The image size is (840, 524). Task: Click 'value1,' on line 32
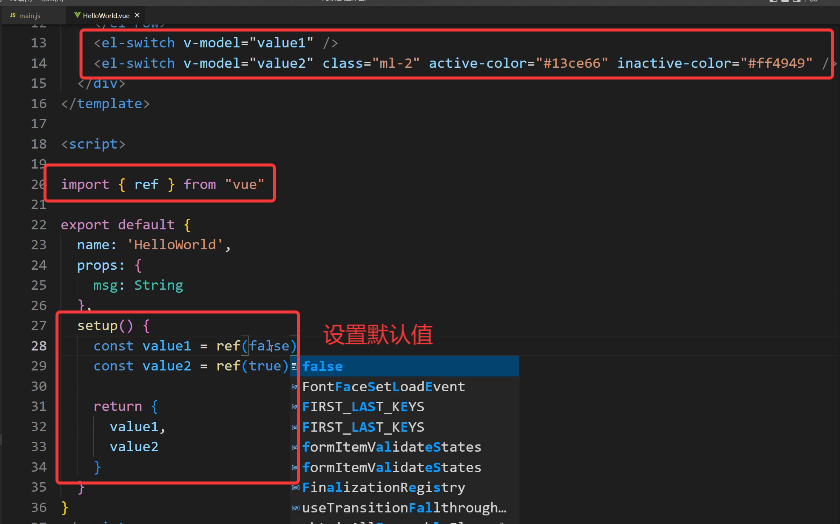click(138, 426)
